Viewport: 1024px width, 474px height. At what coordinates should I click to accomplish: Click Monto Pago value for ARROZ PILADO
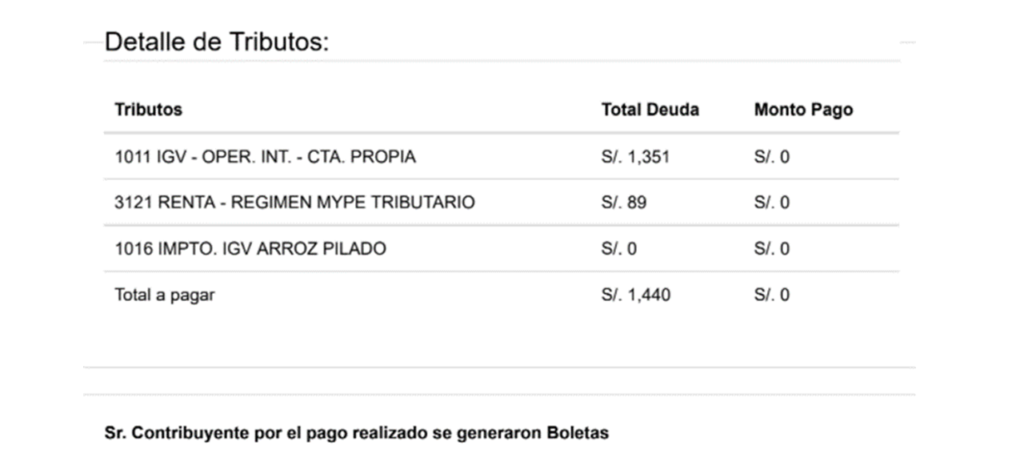click(771, 249)
